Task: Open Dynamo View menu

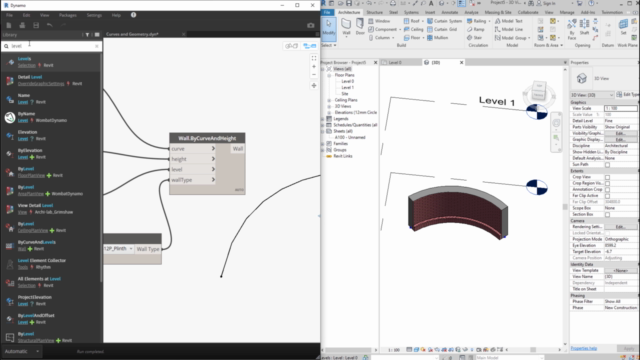Action: [x=44, y=15]
